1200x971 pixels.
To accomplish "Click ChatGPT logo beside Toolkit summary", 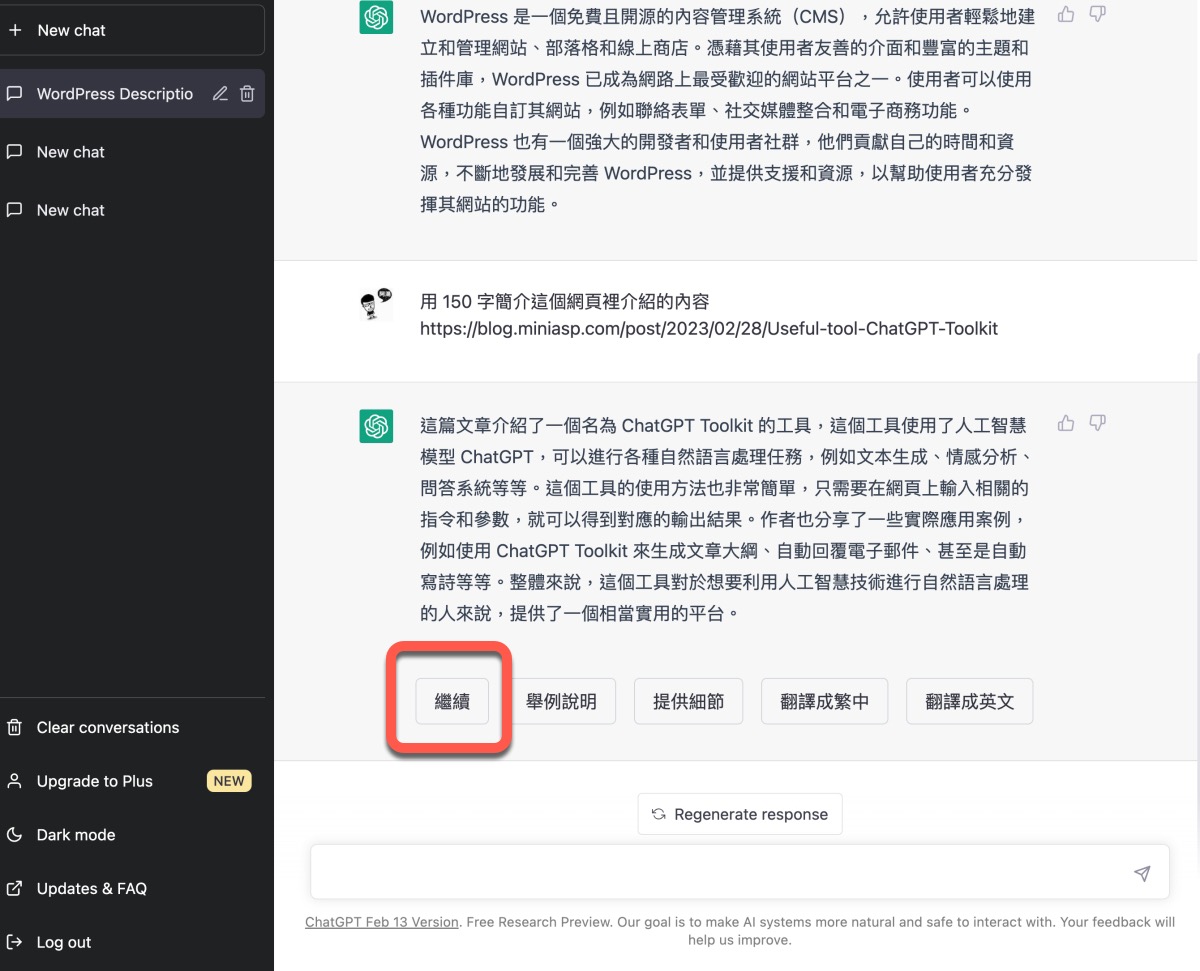I will tap(376, 426).
